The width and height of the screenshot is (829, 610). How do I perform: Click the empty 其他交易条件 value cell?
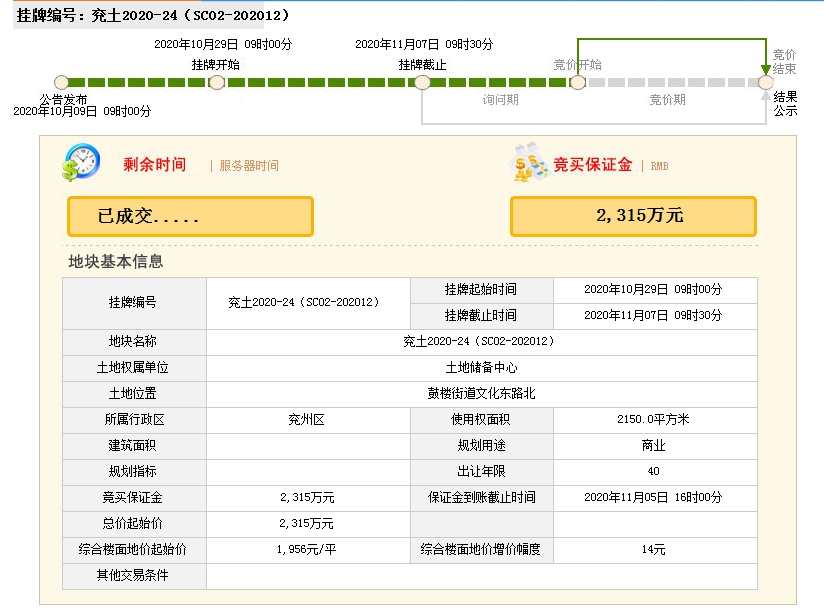click(481, 576)
